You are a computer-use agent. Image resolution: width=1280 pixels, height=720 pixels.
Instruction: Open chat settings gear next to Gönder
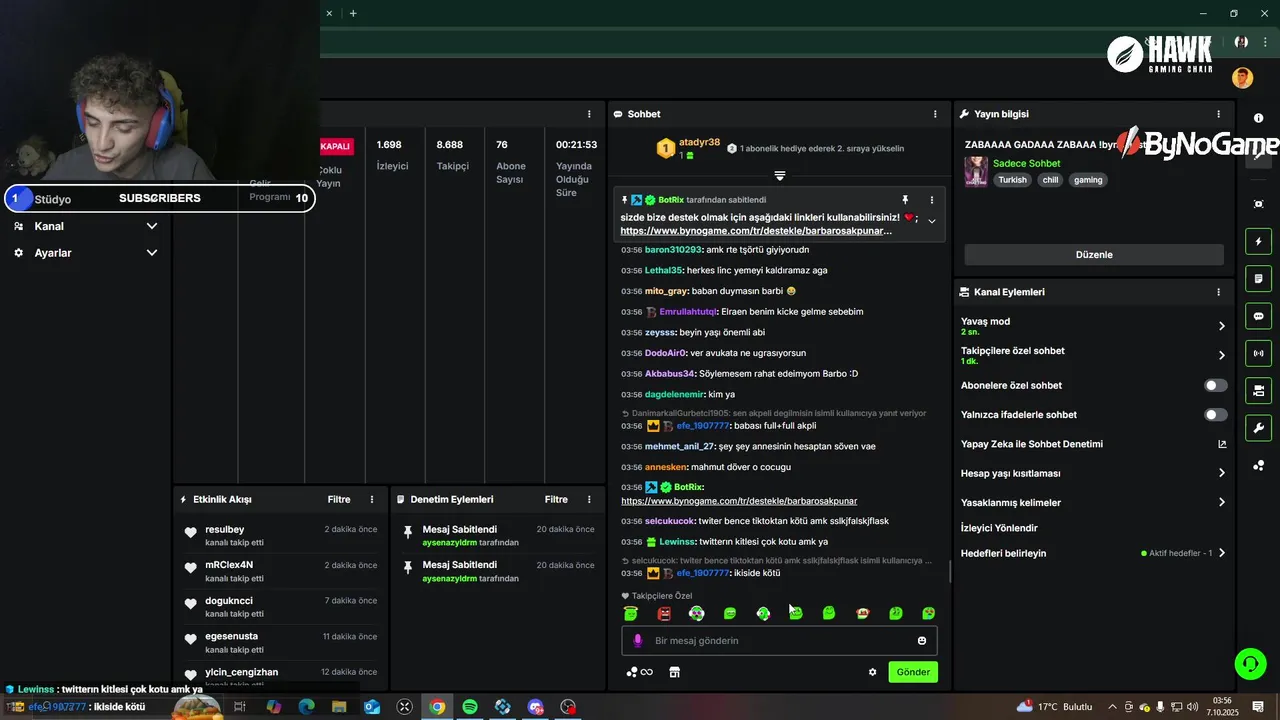[872, 672]
